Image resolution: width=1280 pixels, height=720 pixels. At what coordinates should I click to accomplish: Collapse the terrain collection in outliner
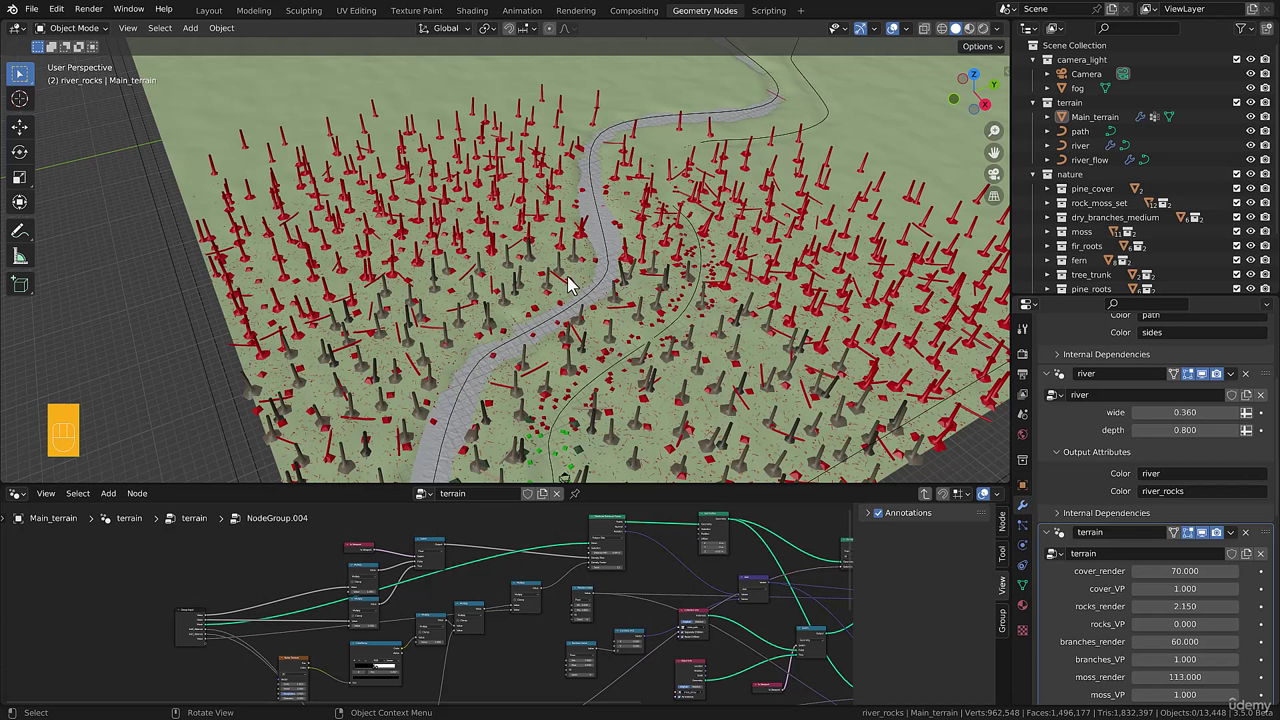point(1033,102)
